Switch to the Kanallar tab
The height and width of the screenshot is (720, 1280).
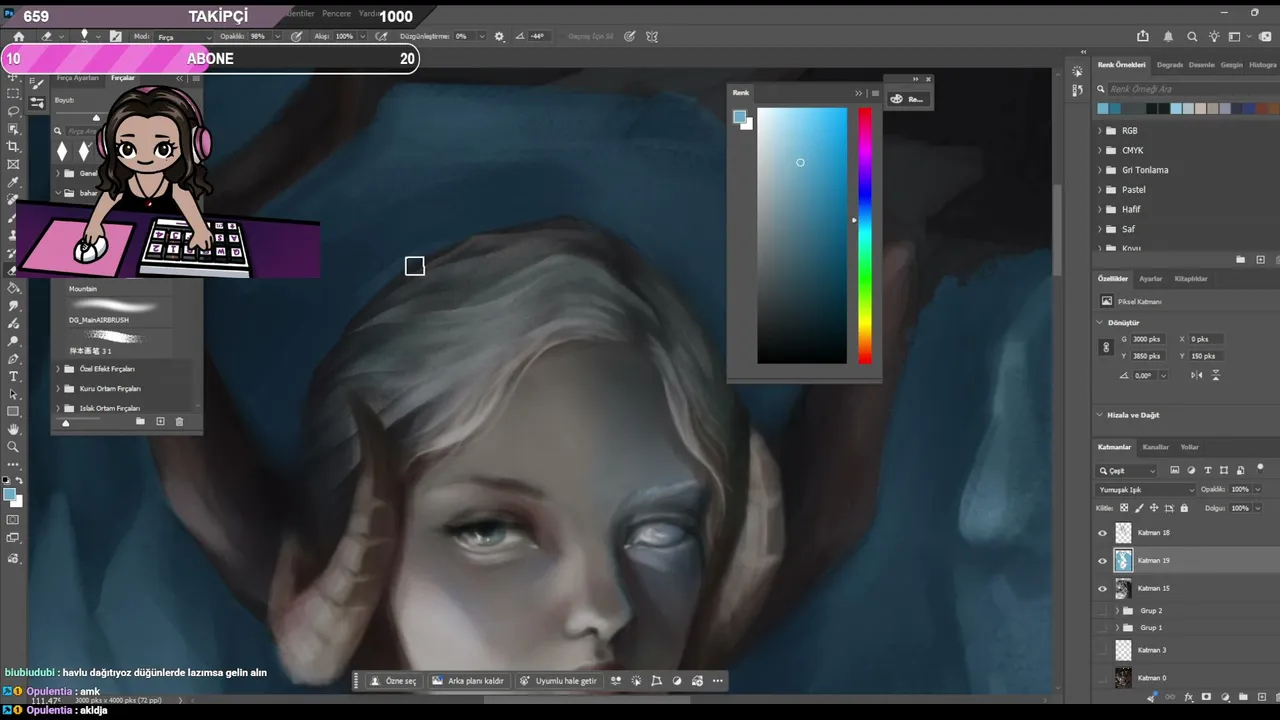(1156, 447)
